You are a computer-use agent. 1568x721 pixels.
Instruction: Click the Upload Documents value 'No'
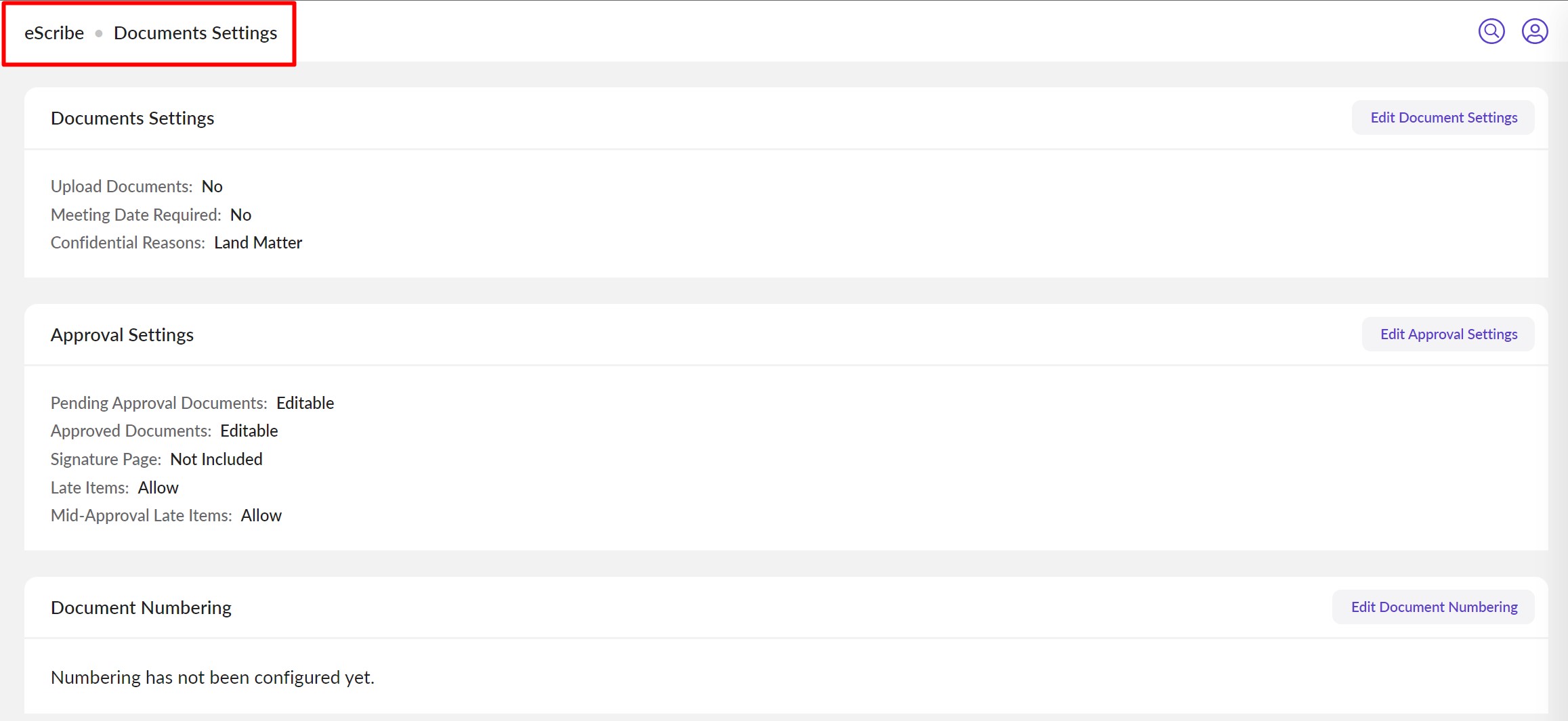tap(212, 186)
